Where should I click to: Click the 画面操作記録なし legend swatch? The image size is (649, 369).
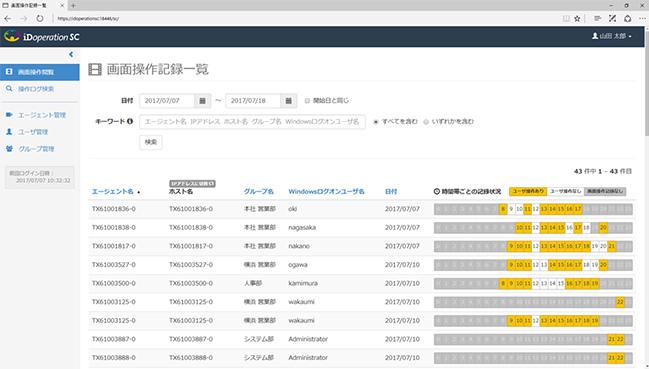605,191
